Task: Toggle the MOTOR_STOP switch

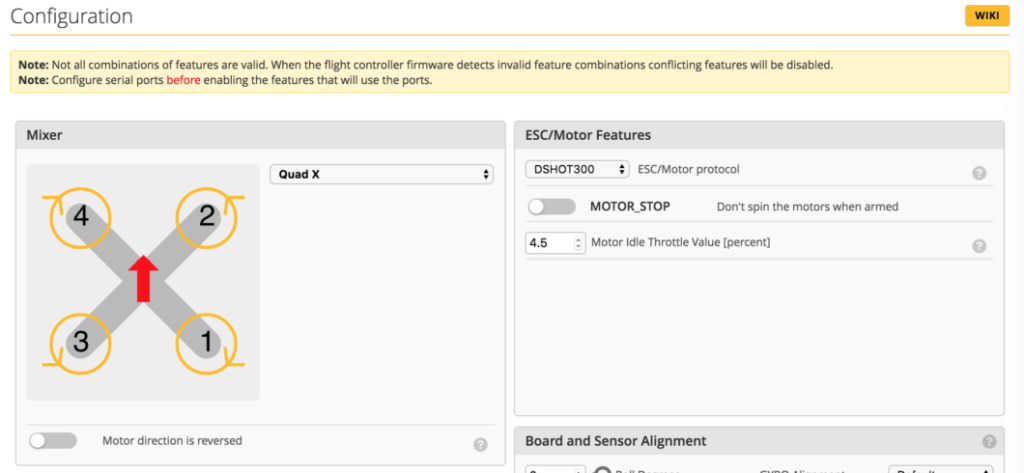Action: pyautogui.click(x=552, y=207)
